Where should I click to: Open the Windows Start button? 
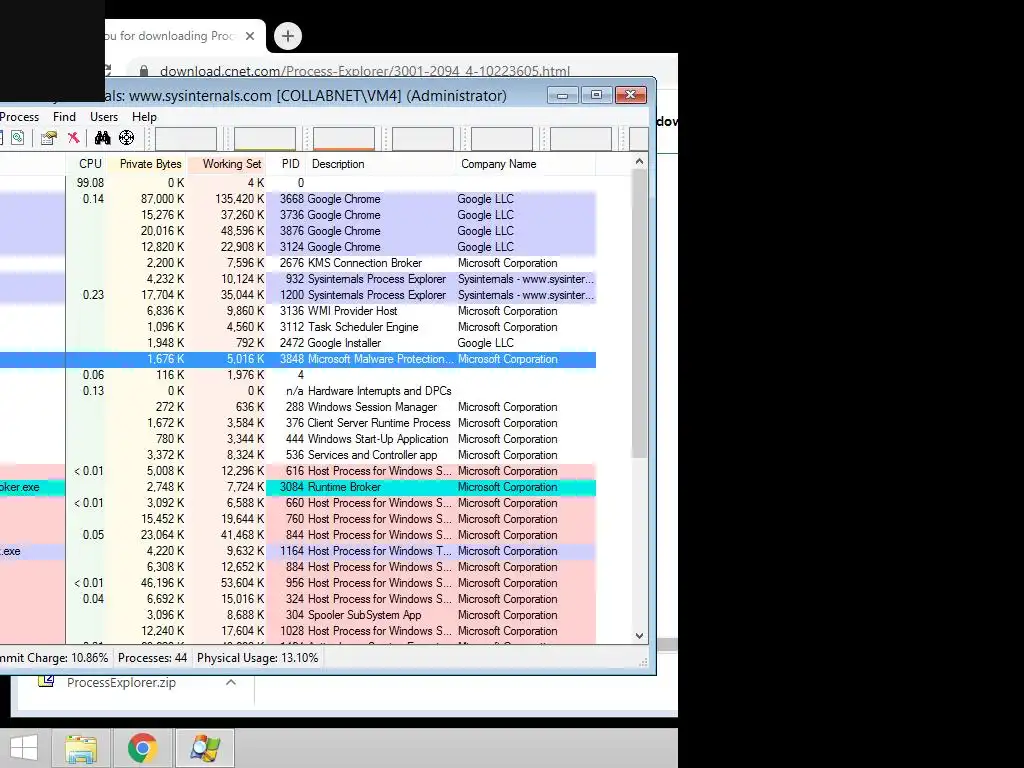click(x=24, y=748)
